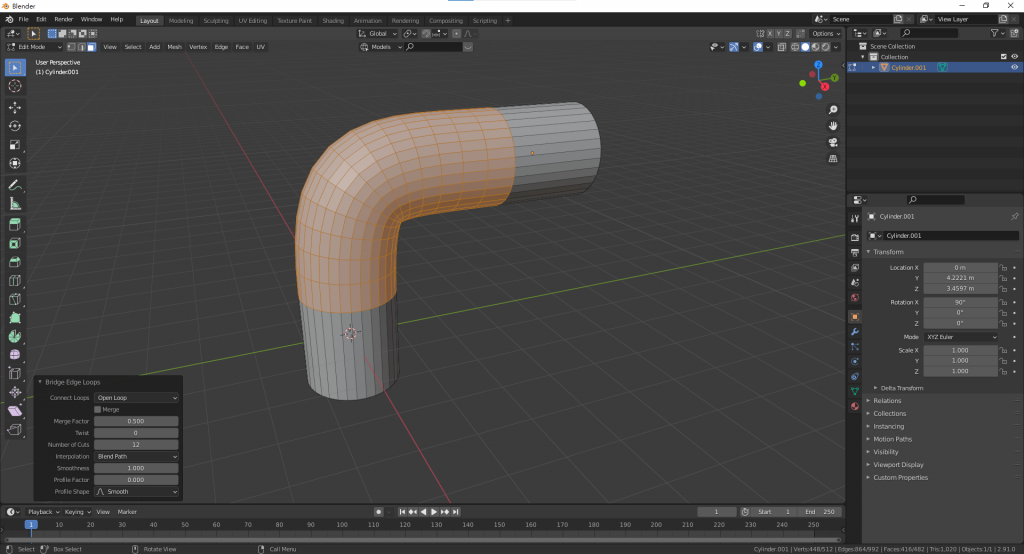Adjust the Merge Factor slider
The height and width of the screenshot is (554, 1024).
click(136, 421)
